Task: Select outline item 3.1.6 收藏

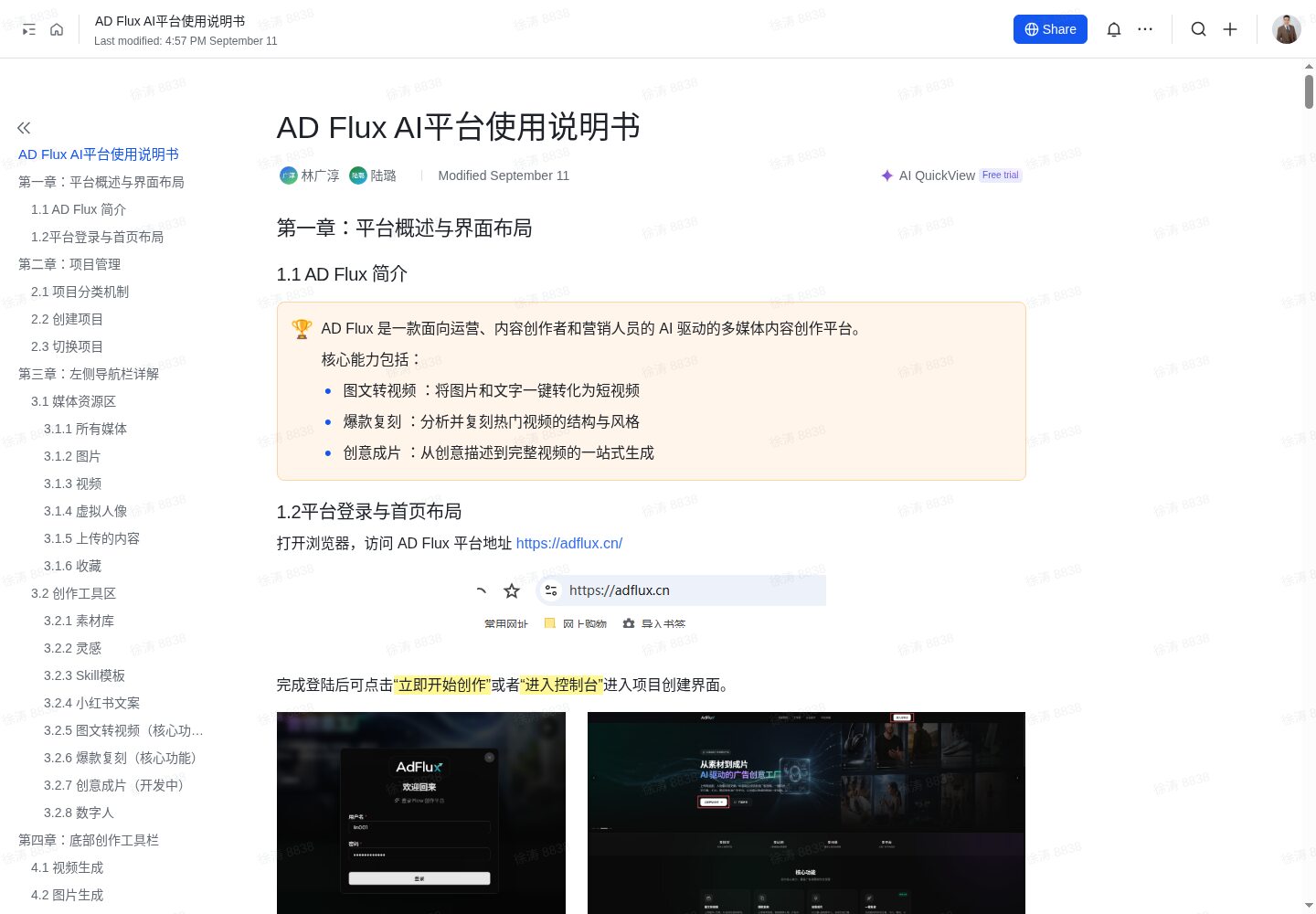Action: pyautogui.click(x=73, y=566)
